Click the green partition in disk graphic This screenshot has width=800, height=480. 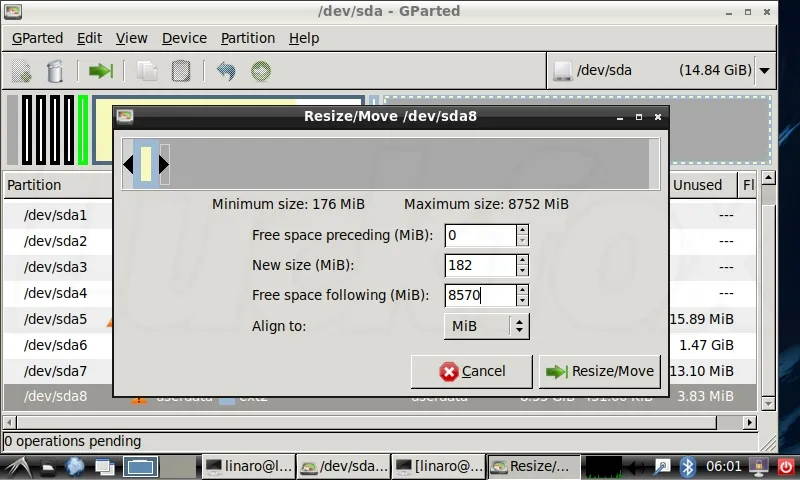tap(83, 130)
